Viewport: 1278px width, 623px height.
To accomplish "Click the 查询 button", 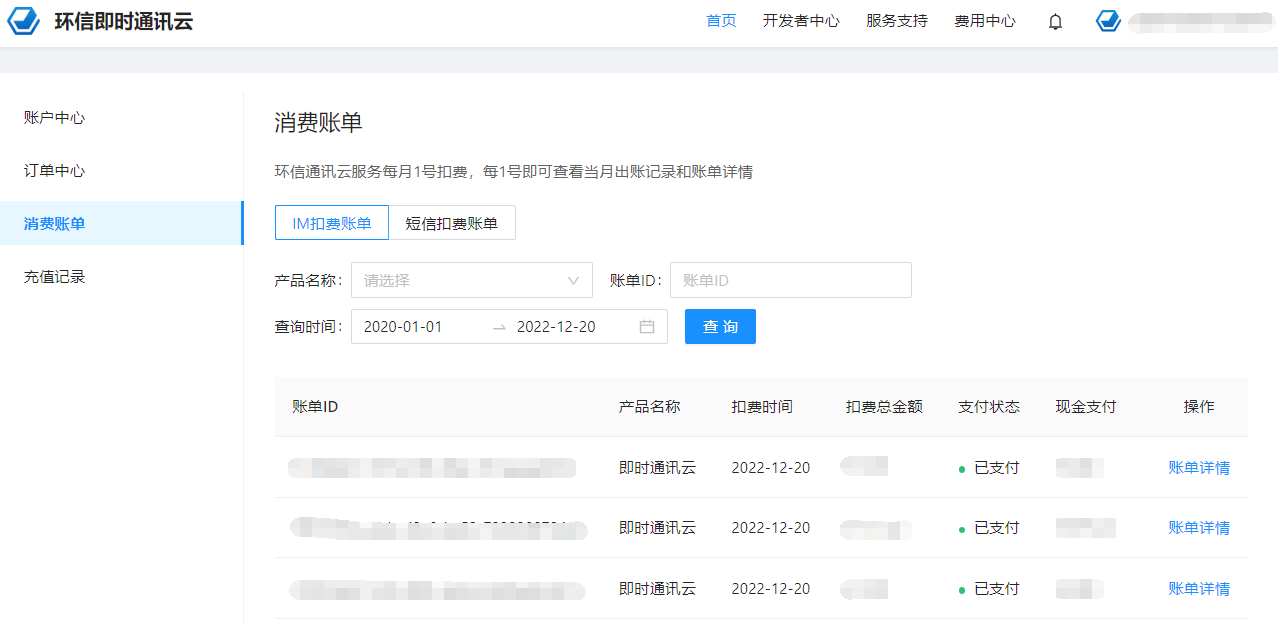I will pos(720,327).
